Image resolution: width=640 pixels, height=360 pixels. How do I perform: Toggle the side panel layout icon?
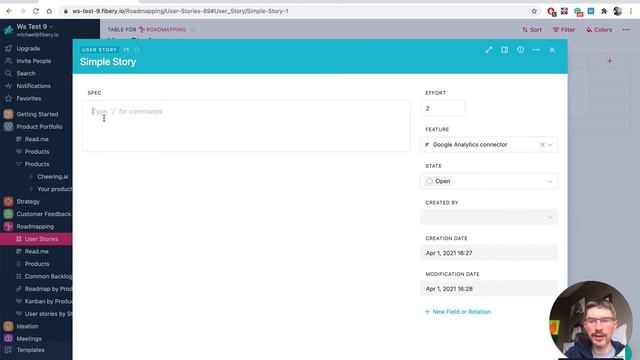pyautogui.click(x=504, y=50)
